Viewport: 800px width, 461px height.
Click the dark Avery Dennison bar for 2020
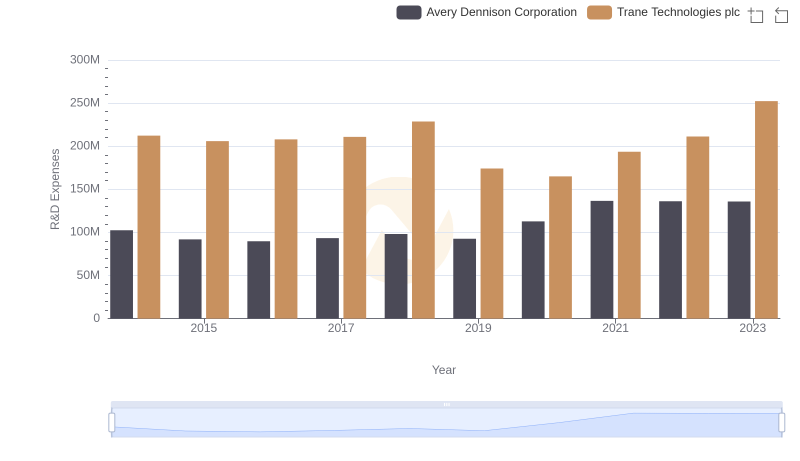(533, 270)
